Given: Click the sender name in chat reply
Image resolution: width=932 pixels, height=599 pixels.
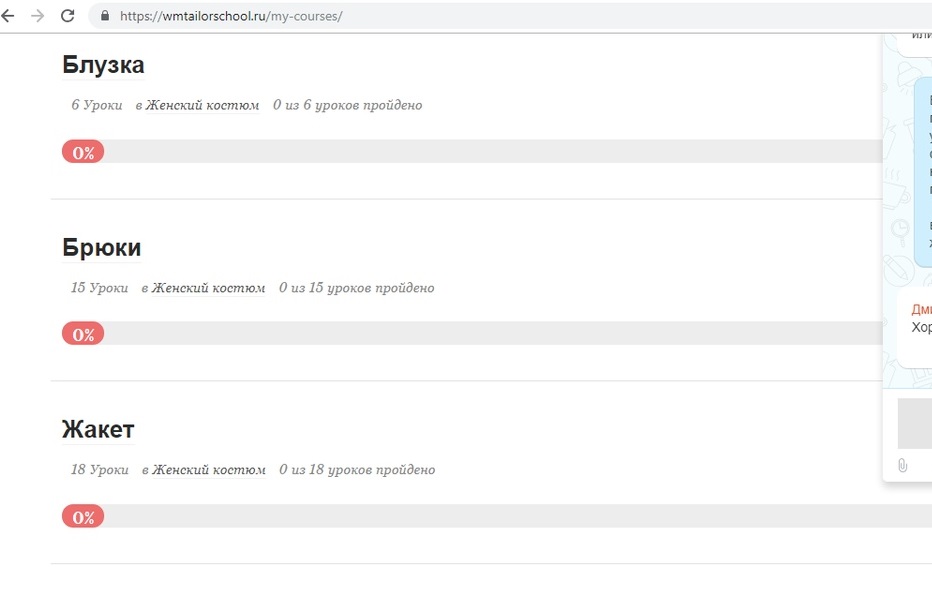Looking at the screenshot, I should pyautogui.click(x=922, y=309).
